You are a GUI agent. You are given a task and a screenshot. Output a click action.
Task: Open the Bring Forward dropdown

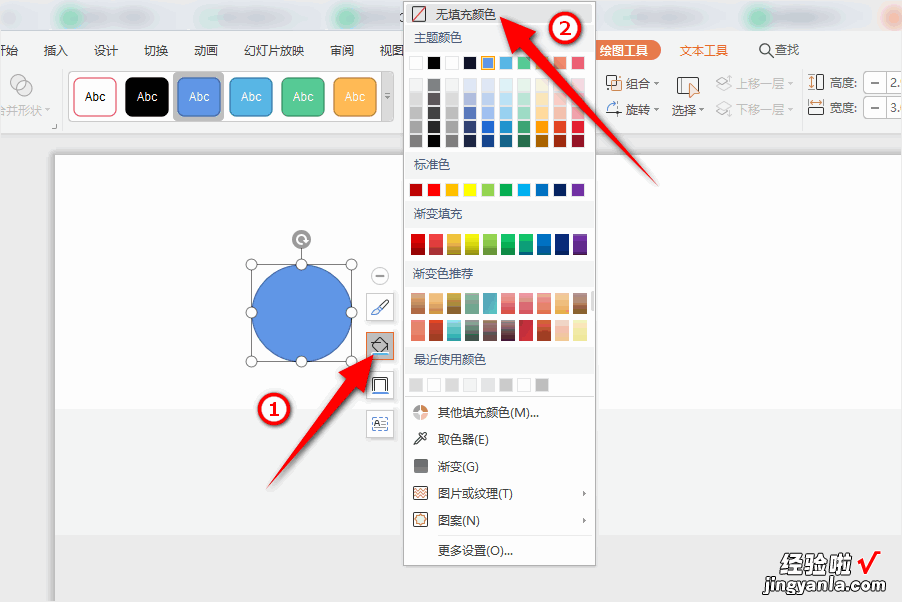coord(755,83)
